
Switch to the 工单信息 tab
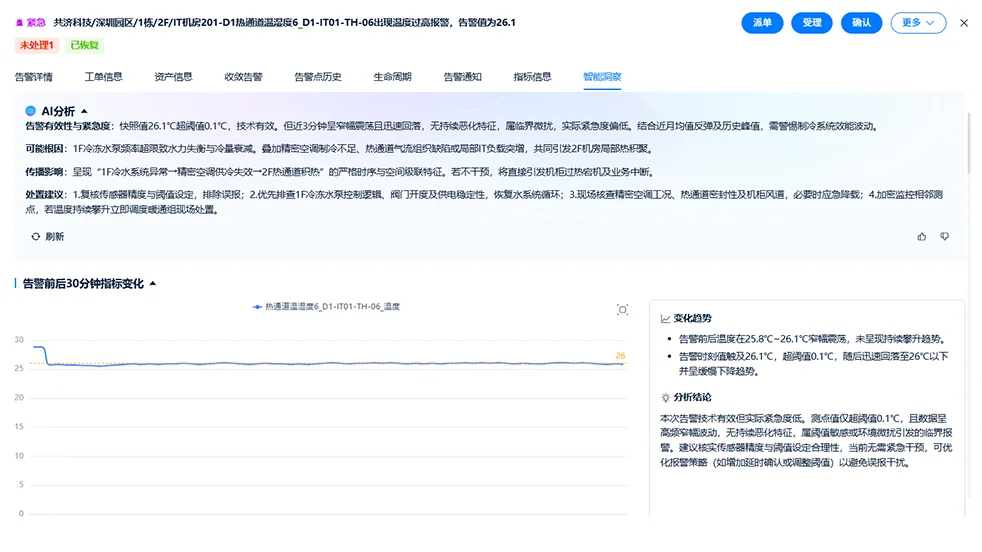[x=103, y=77]
